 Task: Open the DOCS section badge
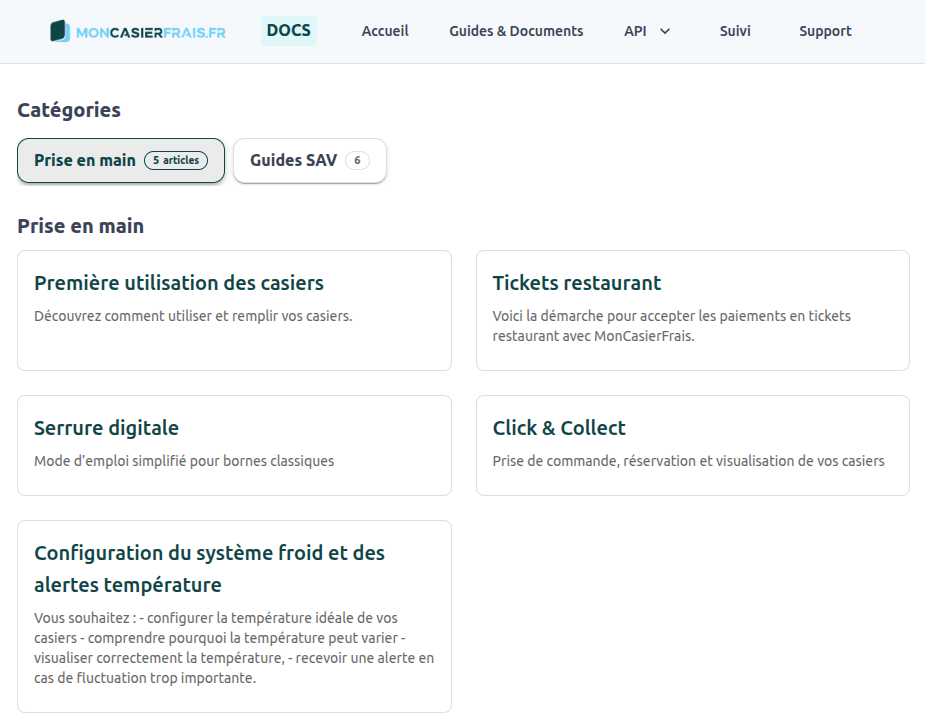coord(289,31)
